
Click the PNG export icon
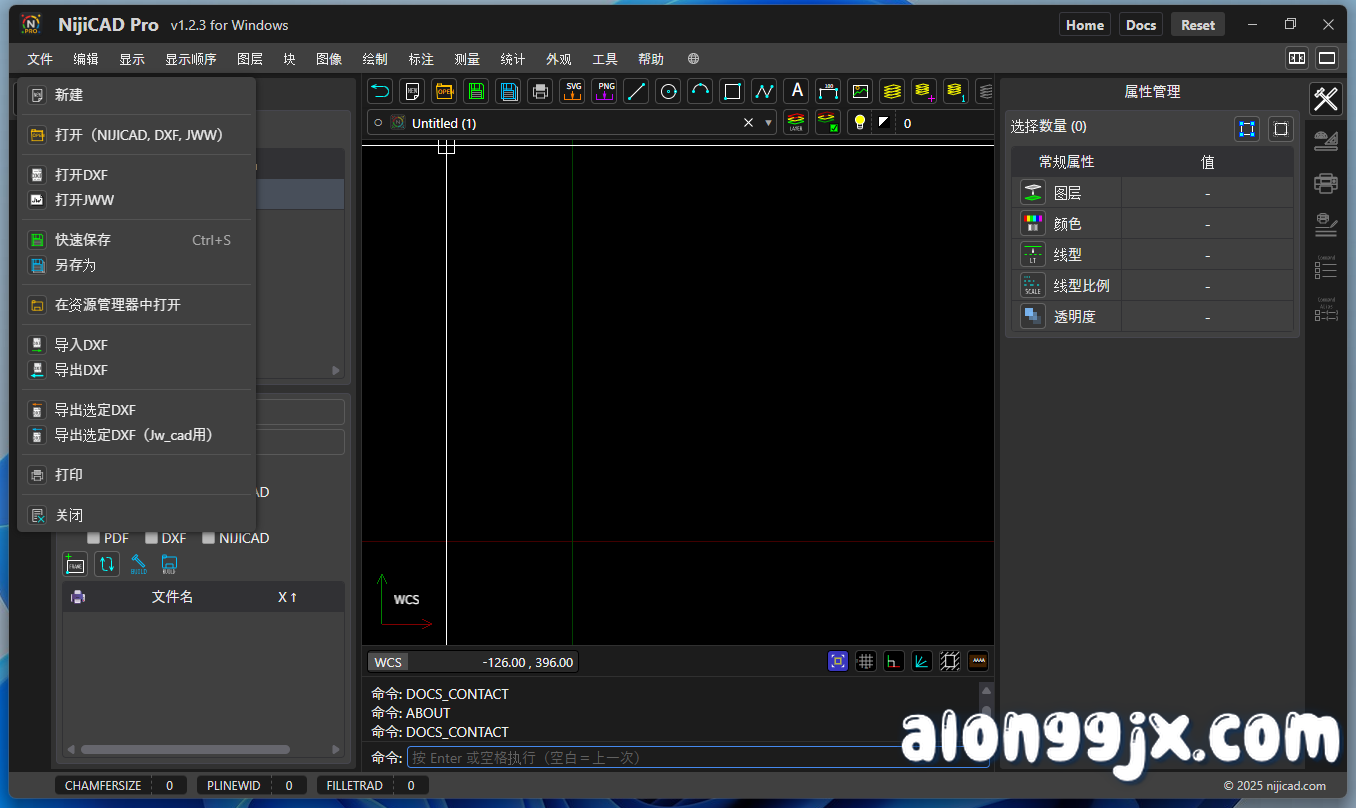(x=605, y=92)
